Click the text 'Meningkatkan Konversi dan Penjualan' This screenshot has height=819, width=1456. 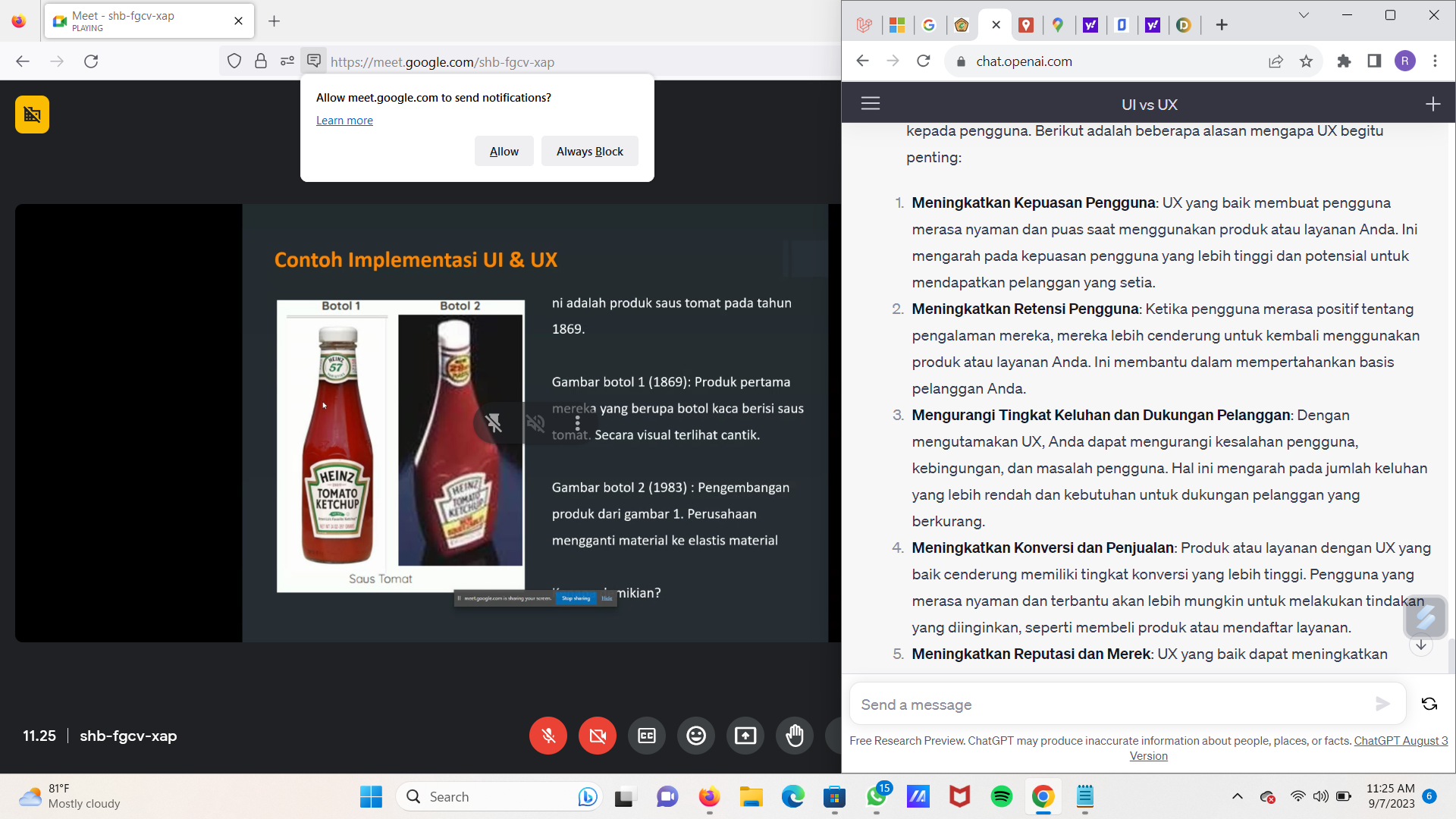[1043, 548]
